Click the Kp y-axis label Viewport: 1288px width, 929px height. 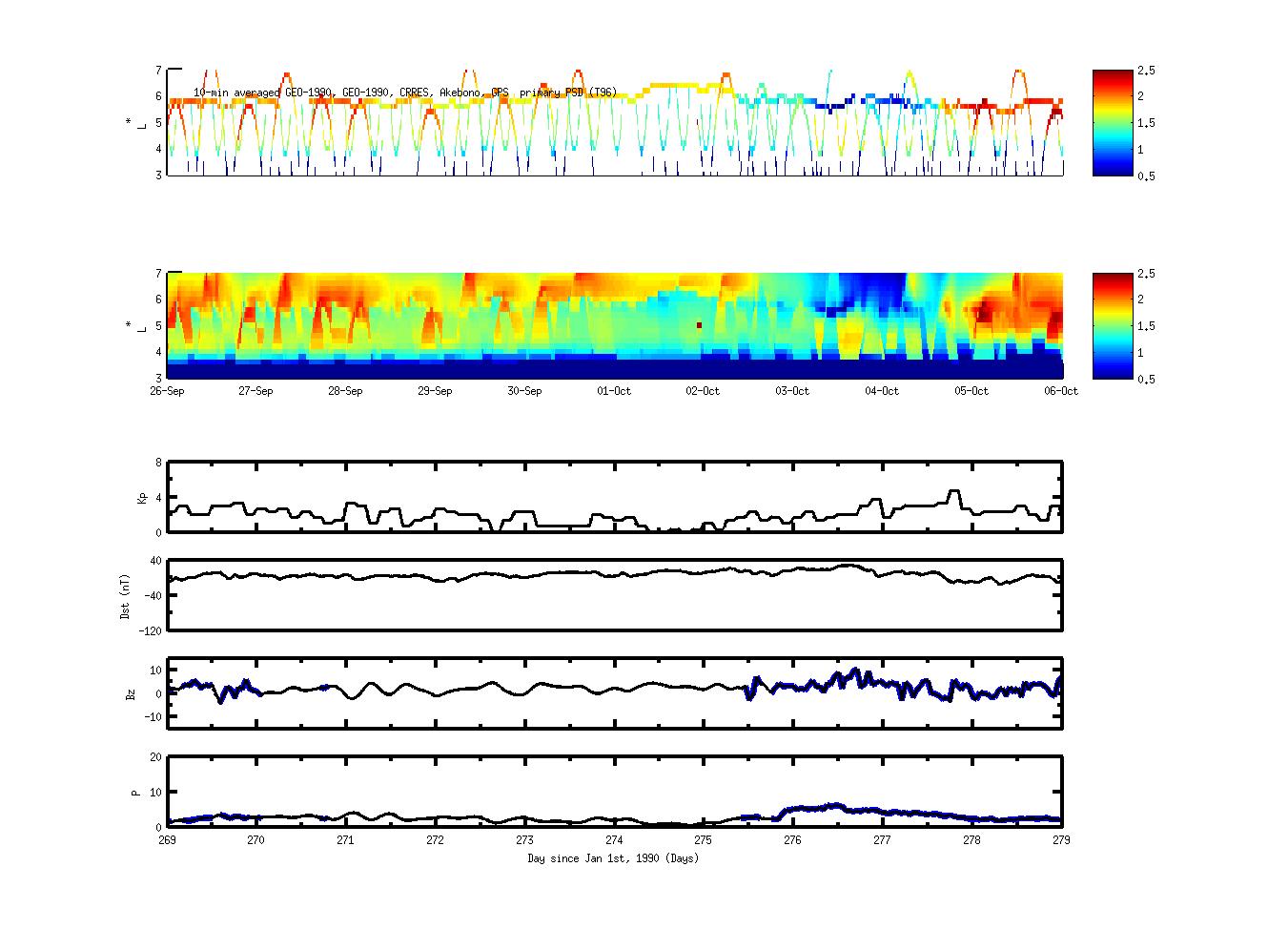(142, 497)
